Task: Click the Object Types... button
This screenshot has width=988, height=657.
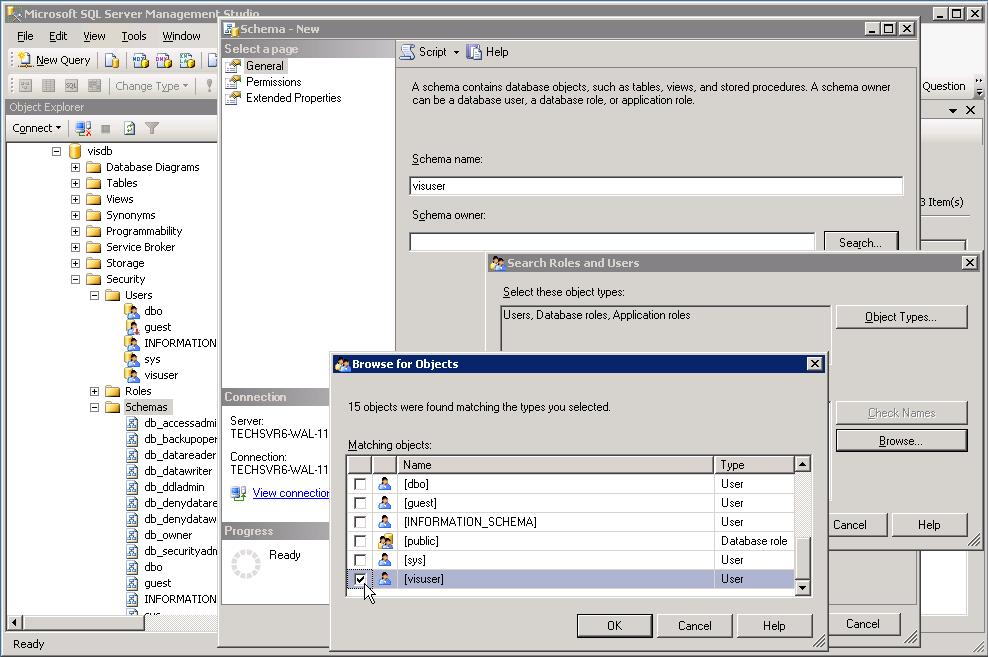Action: (901, 317)
